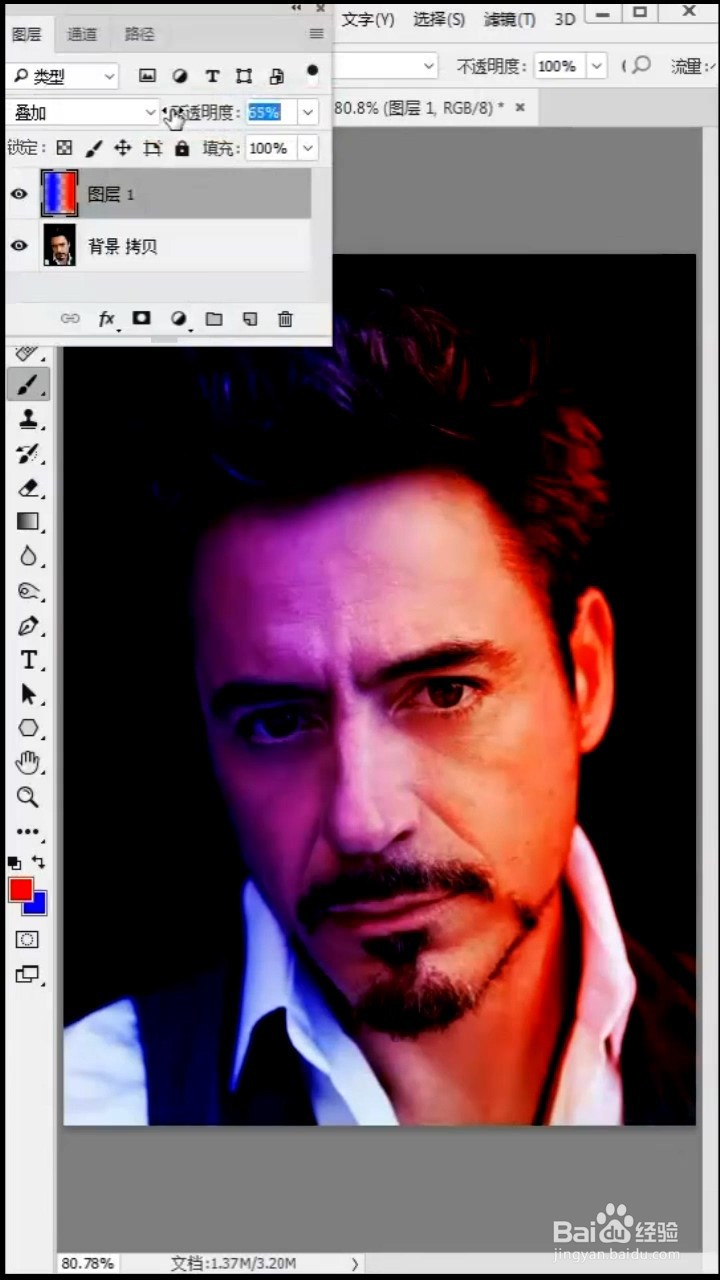Reset default foreground and background colors

click(x=14, y=862)
